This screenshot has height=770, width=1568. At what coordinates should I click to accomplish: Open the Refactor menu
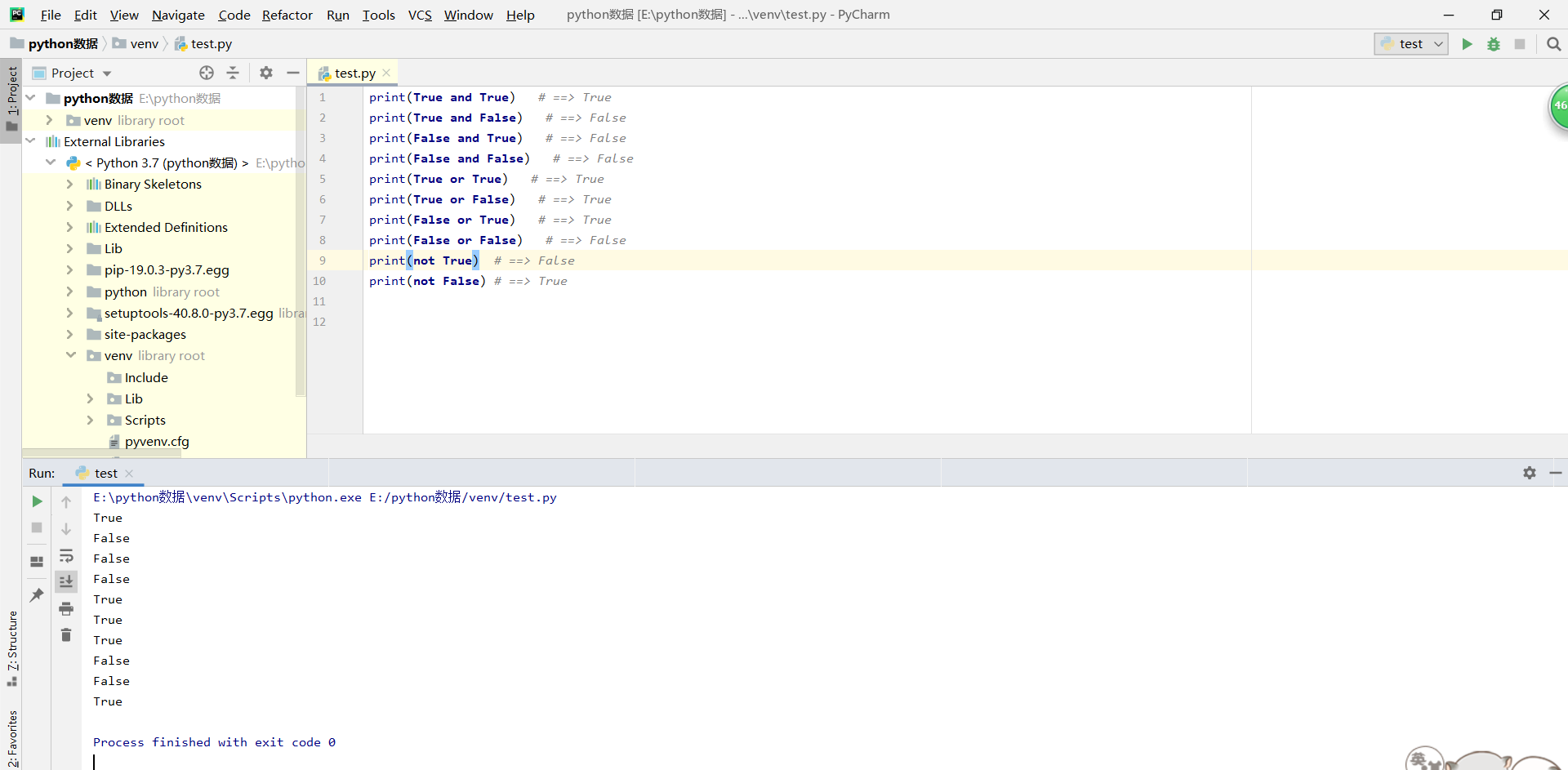click(x=287, y=15)
